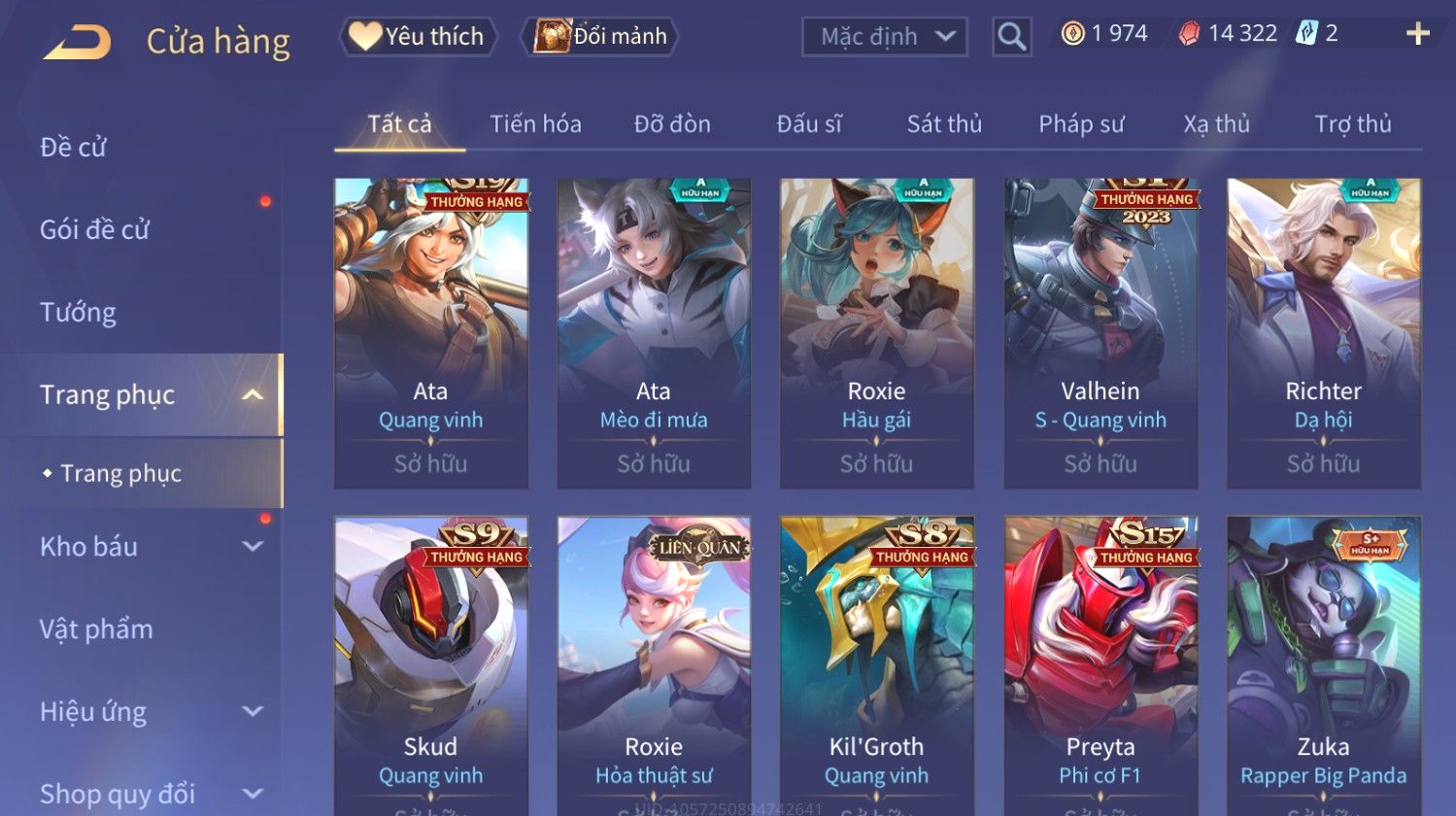
Task: Expand the Hiệu ứng sidebar section
Action: 253,711
